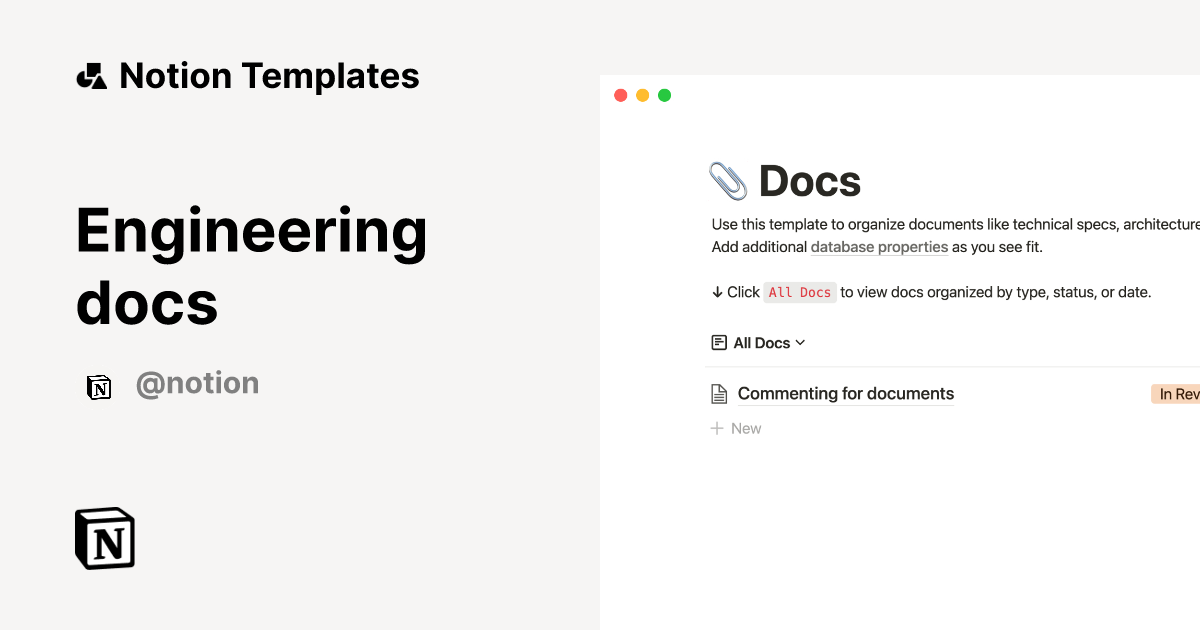Click the orange In Review status tag

1177,394
